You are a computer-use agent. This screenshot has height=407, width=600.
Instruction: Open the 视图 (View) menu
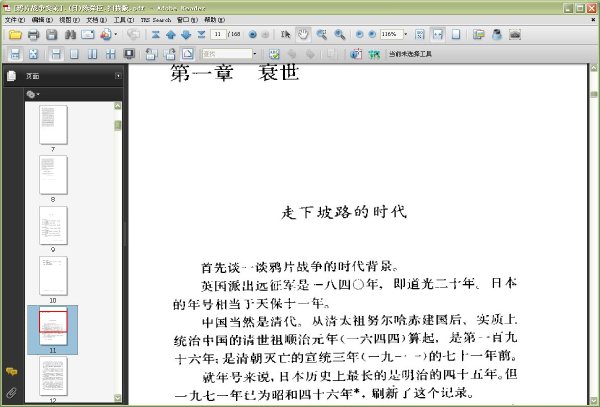pos(69,20)
